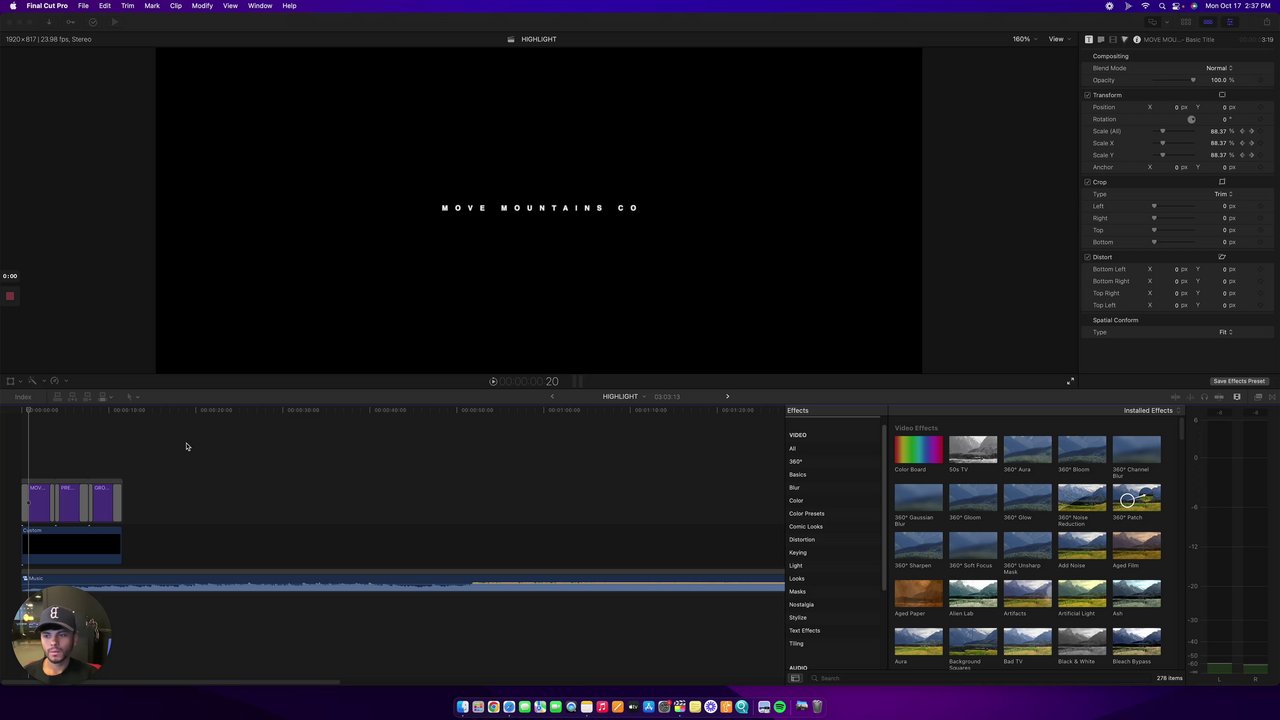Toggle the Transform checkbox
The image size is (1280, 720).
coord(1088,95)
